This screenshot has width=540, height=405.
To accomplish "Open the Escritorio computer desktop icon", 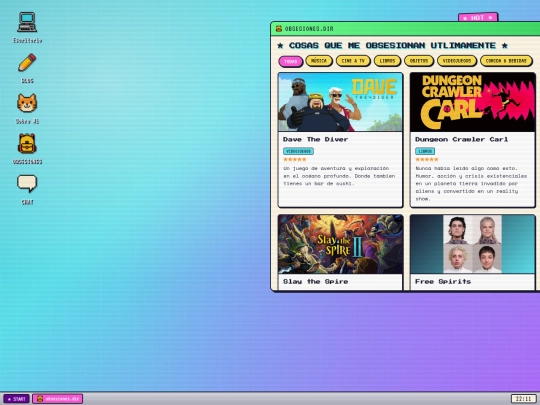I will pos(27,23).
